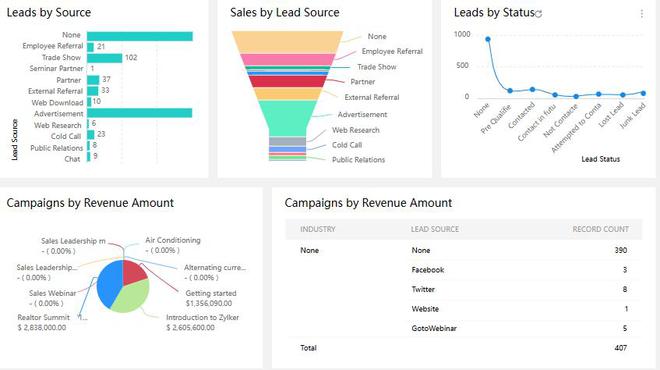Click the pink Employee Referral funnel segment
Image resolution: width=660 pixels, height=370 pixels.
tap(287, 59)
